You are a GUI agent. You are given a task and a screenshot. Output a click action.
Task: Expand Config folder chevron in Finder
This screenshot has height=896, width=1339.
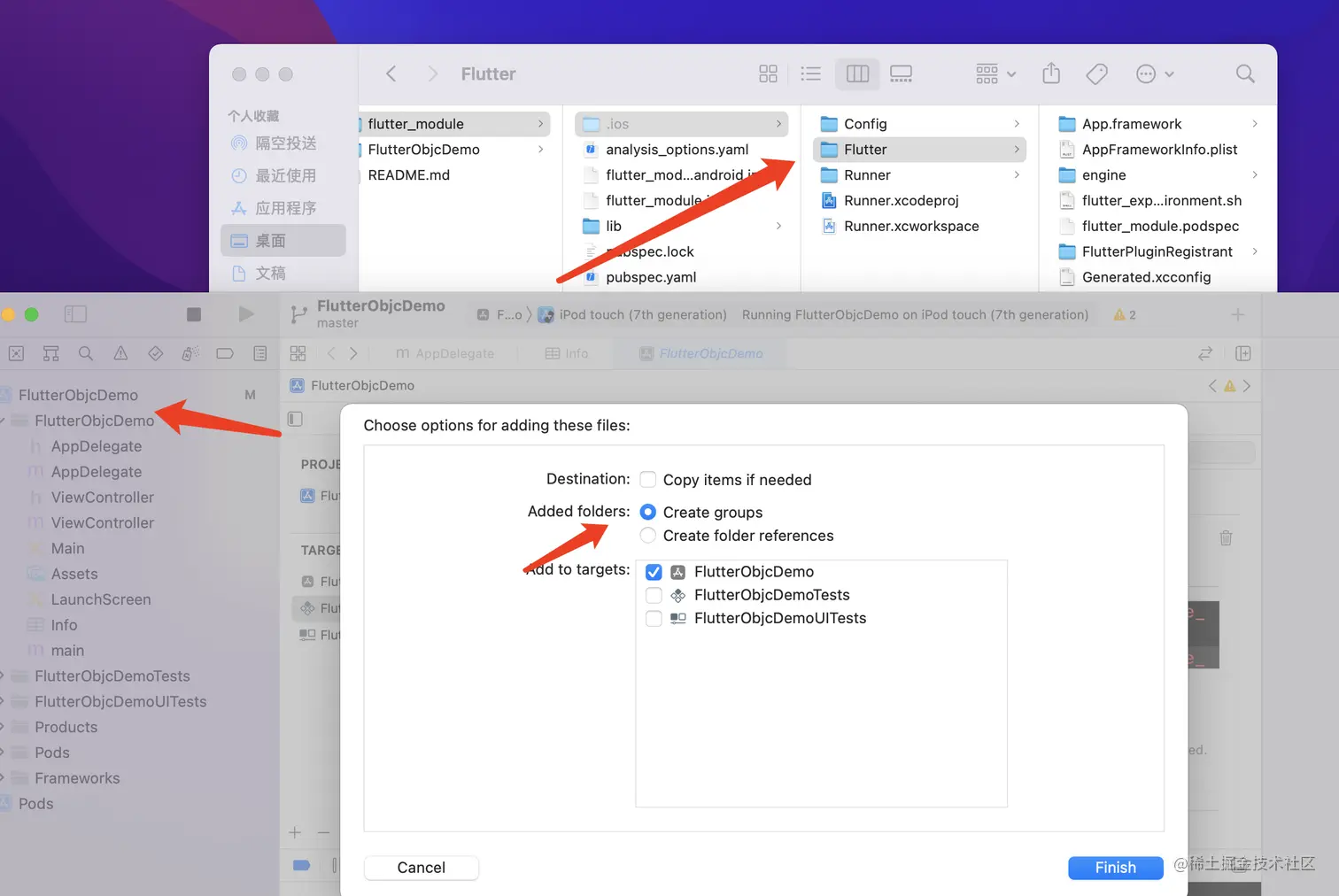[x=1016, y=124]
